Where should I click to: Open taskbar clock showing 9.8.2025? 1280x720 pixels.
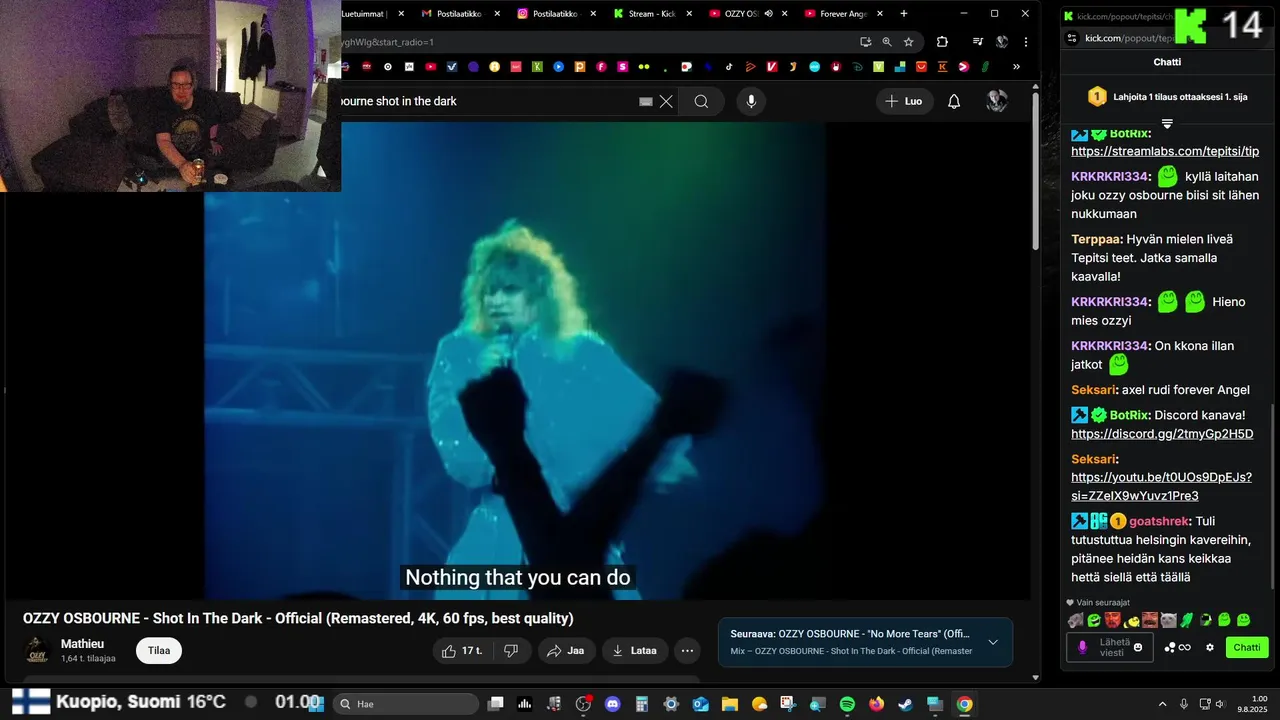pos(1252,704)
